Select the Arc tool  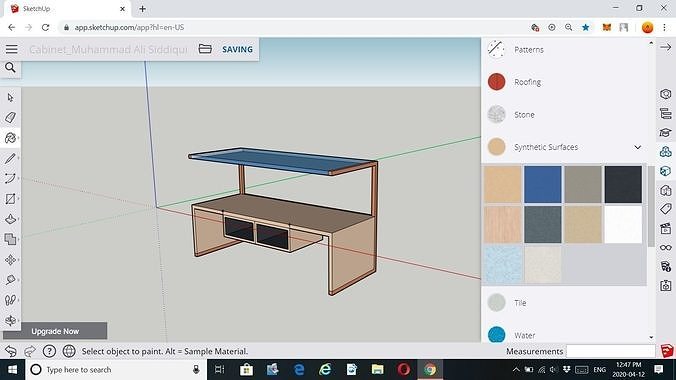[10, 178]
